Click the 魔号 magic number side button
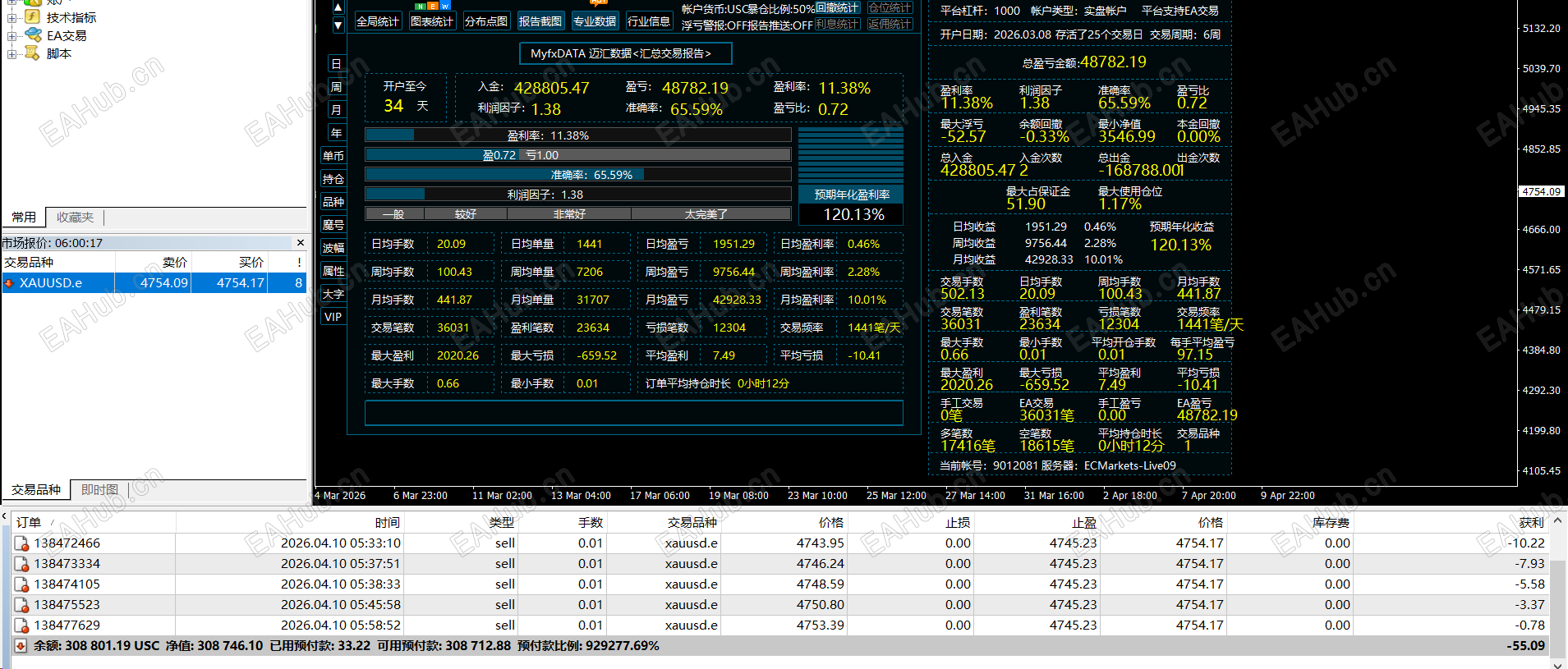Viewport: 1568px width, 669px height. pos(333,225)
